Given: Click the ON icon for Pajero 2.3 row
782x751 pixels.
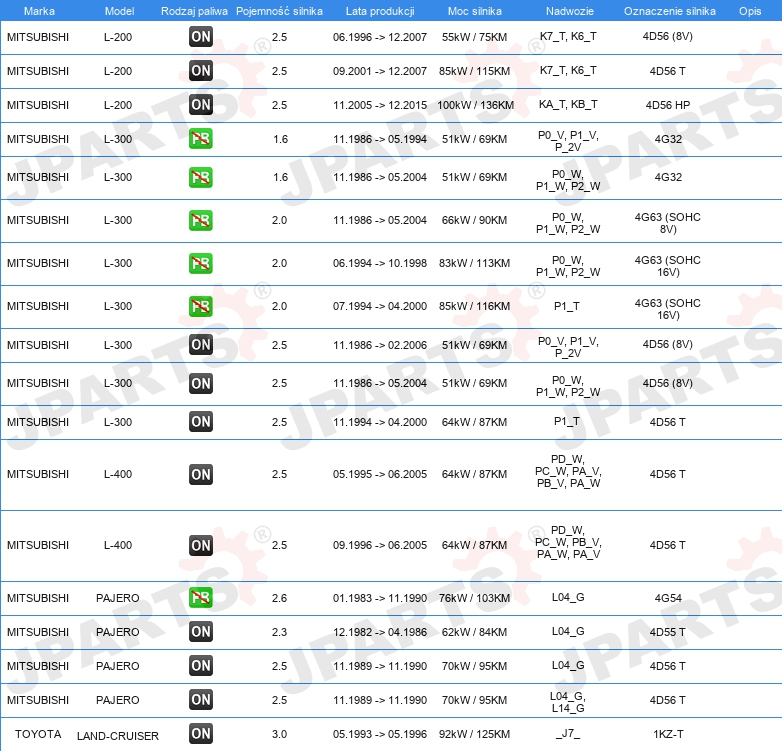Looking at the screenshot, I should [x=201, y=631].
